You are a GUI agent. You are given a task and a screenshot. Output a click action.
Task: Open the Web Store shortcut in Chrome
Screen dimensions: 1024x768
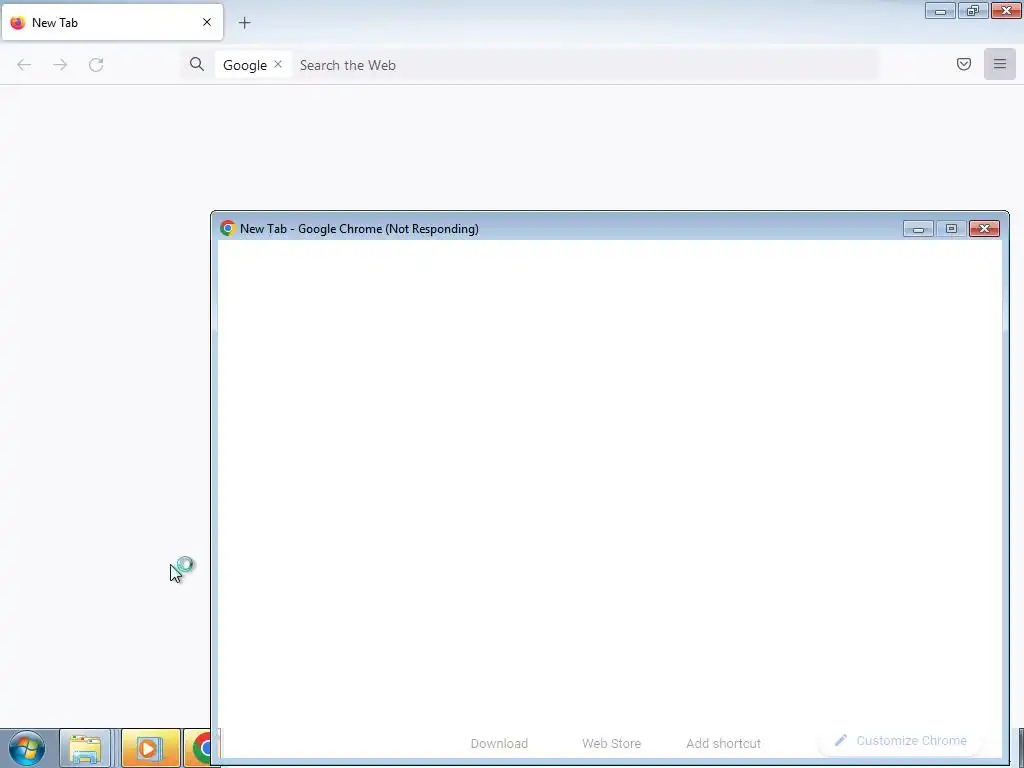[x=611, y=743]
